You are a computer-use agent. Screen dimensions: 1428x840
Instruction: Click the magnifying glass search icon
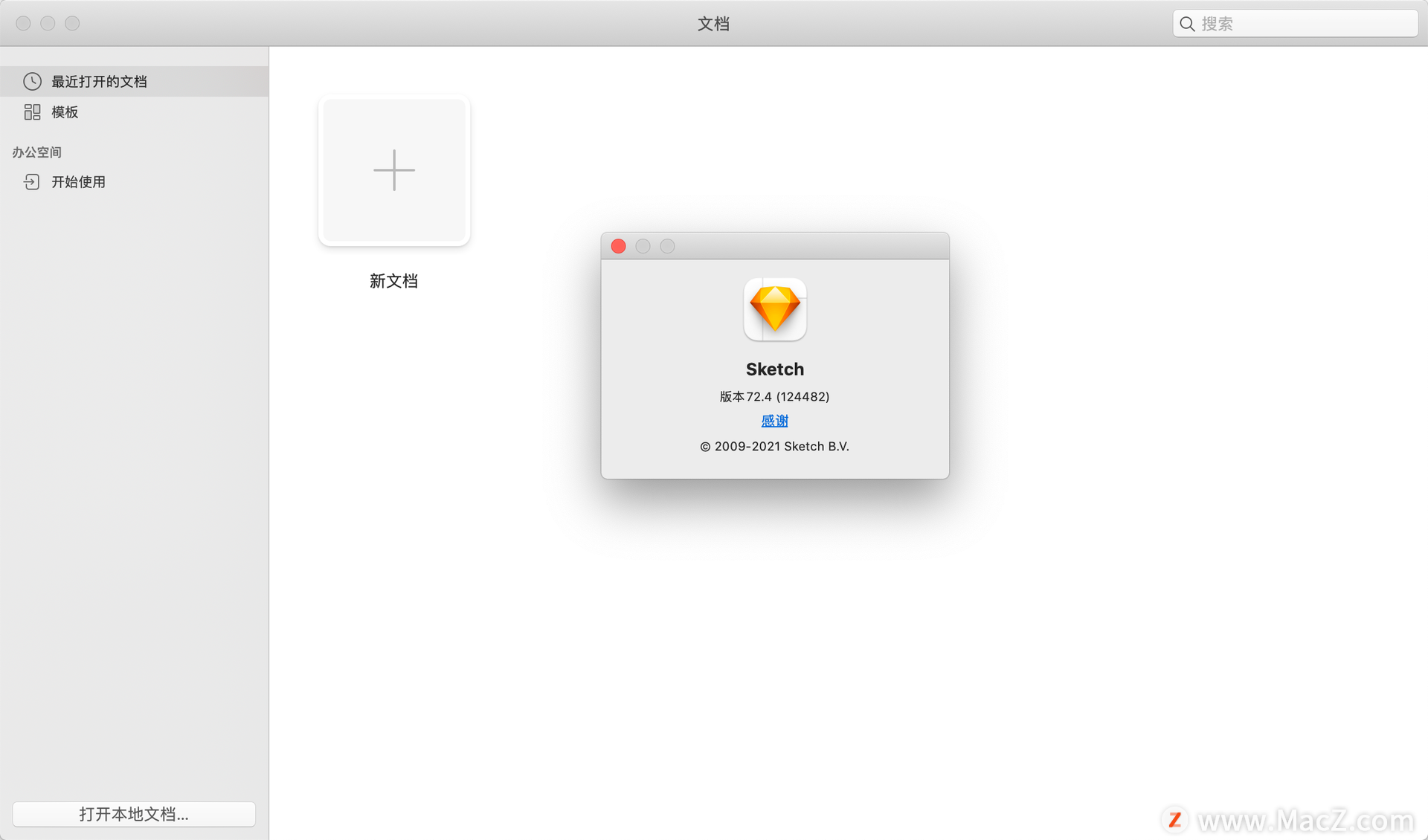(x=1187, y=24)
